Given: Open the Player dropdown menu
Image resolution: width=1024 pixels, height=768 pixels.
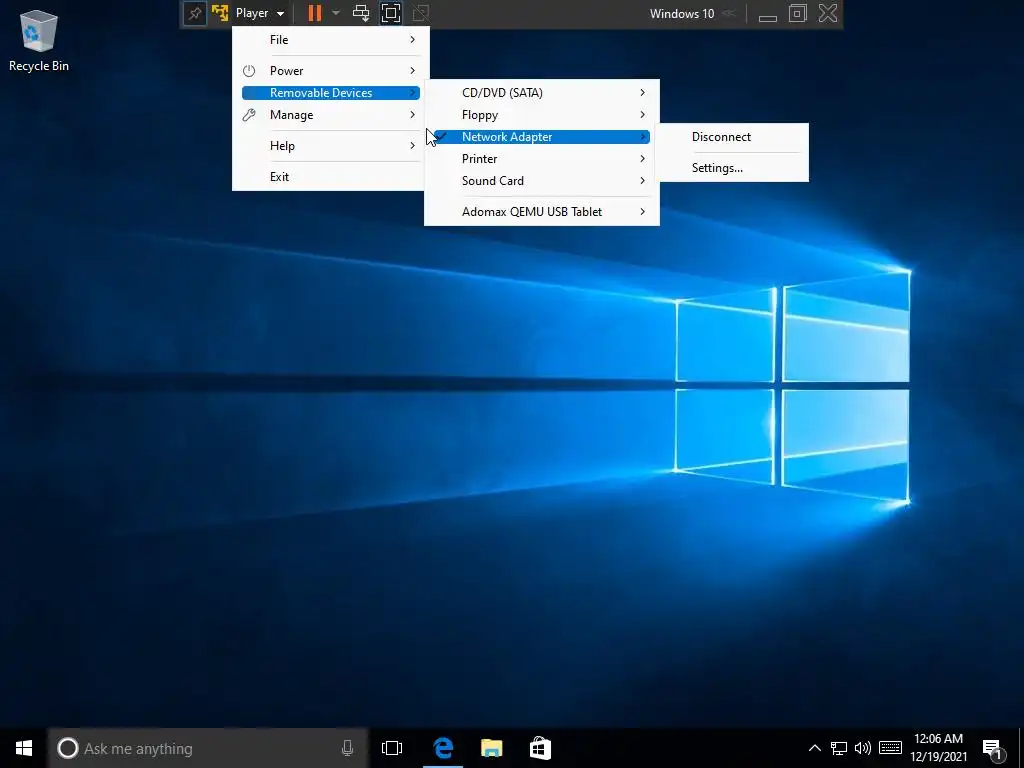Looking at the screenshot, I should 260,13.
